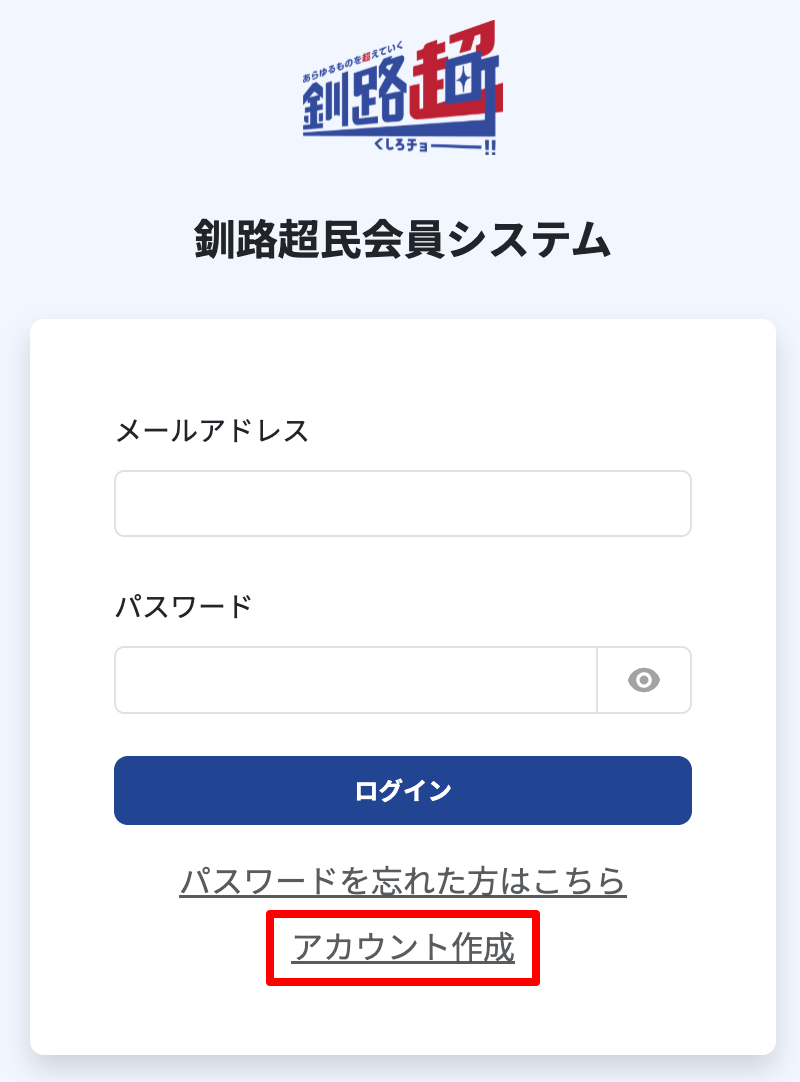Submit credentials via the blue Login button

tap(402, 790)
